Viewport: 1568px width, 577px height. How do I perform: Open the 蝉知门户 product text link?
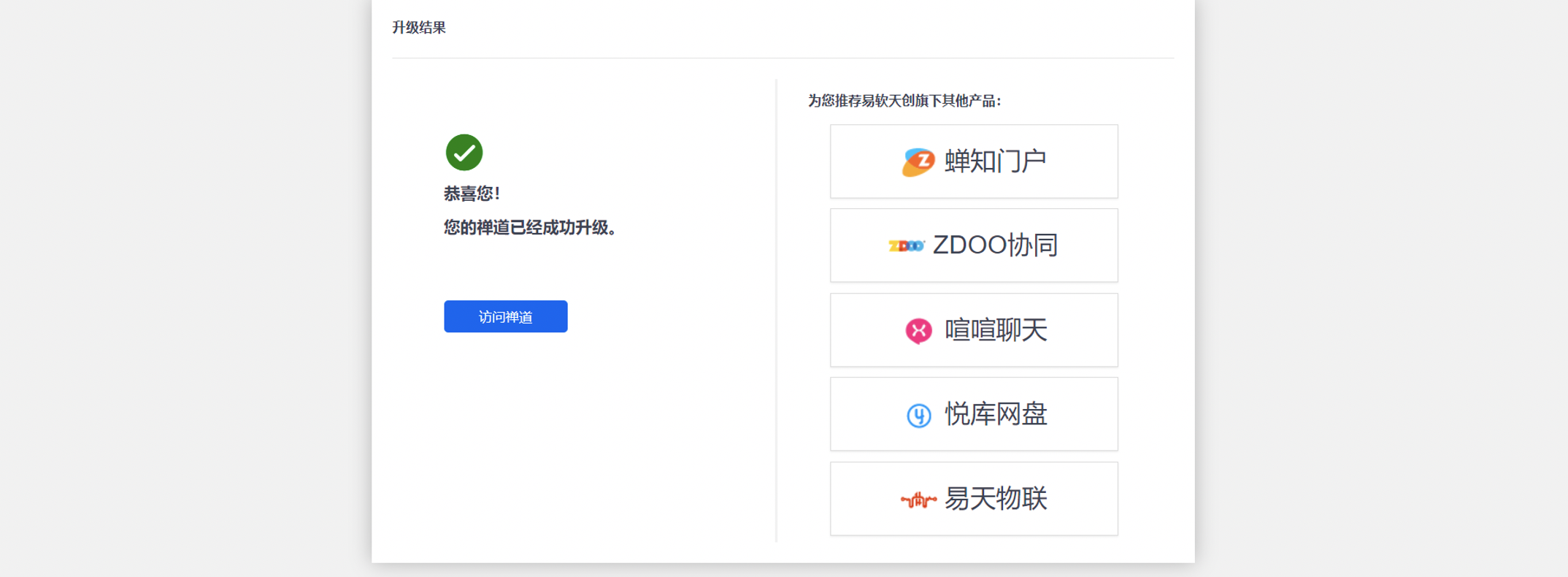coord(996,161)
